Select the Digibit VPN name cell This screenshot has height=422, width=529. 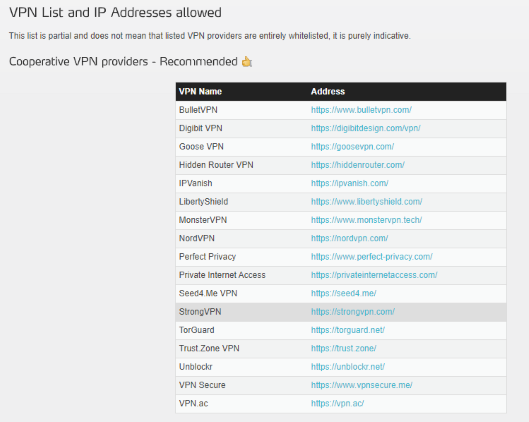[242, 128]
